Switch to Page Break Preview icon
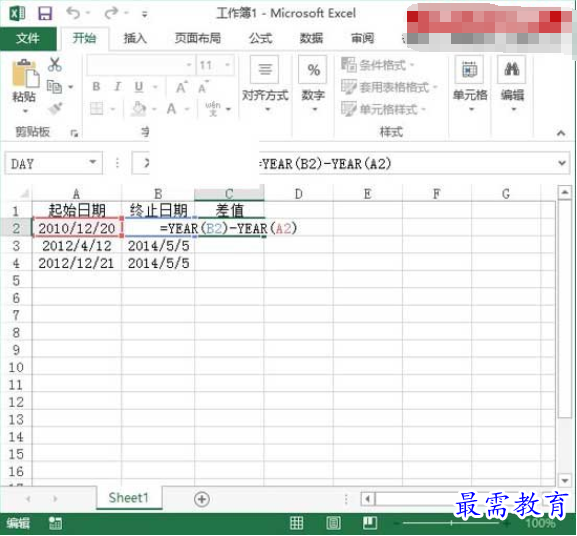Image resolution: width=577 pixels, height=536 pixels. tap(370, 522)
